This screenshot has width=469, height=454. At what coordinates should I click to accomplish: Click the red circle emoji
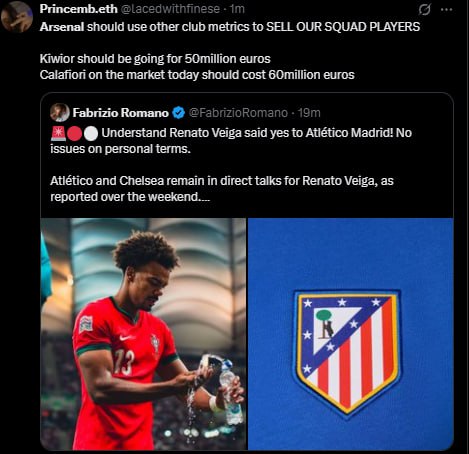pos(74,134)
